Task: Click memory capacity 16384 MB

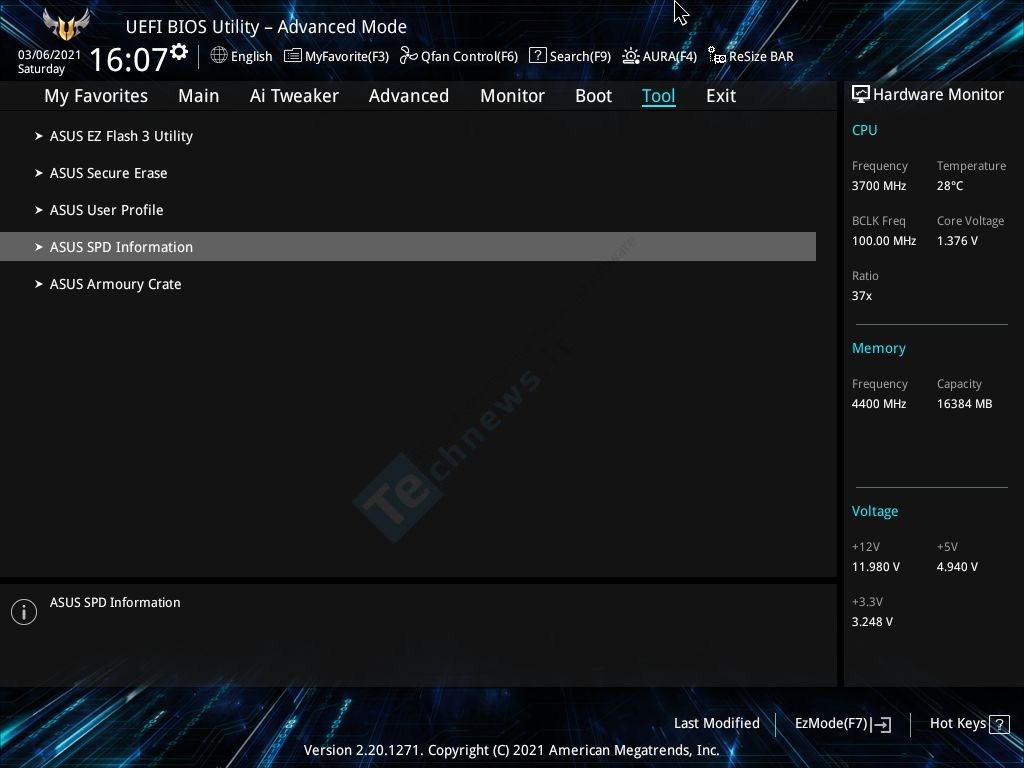Action: point(965,404)
